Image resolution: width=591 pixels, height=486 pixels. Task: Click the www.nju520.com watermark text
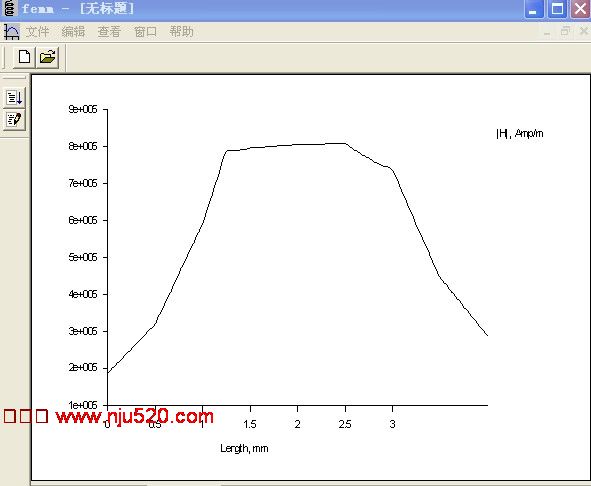coord(135,416)
